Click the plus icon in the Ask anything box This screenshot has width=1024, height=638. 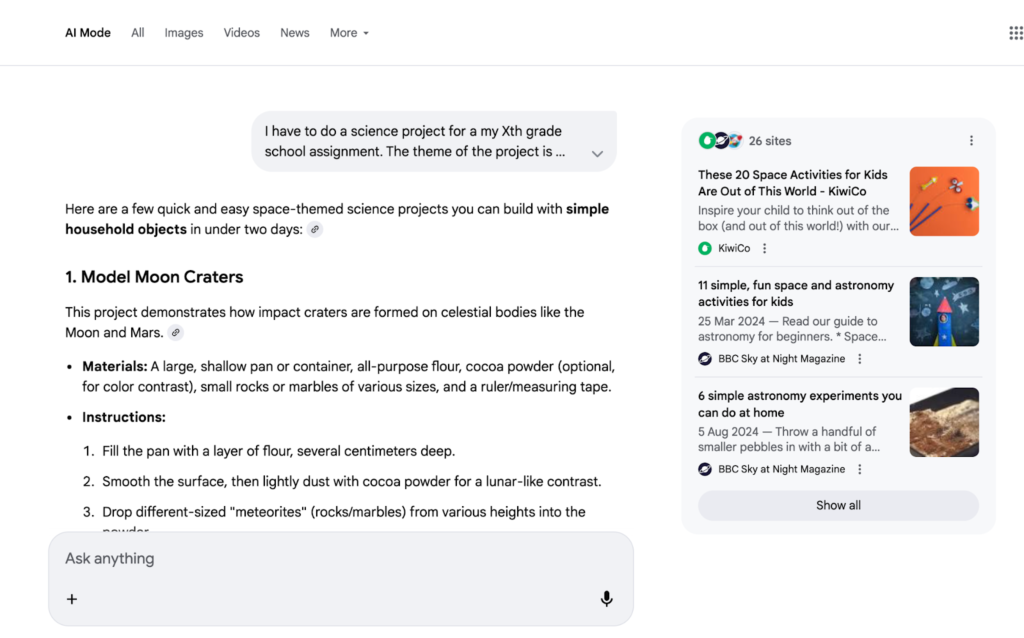pos(71,599)
